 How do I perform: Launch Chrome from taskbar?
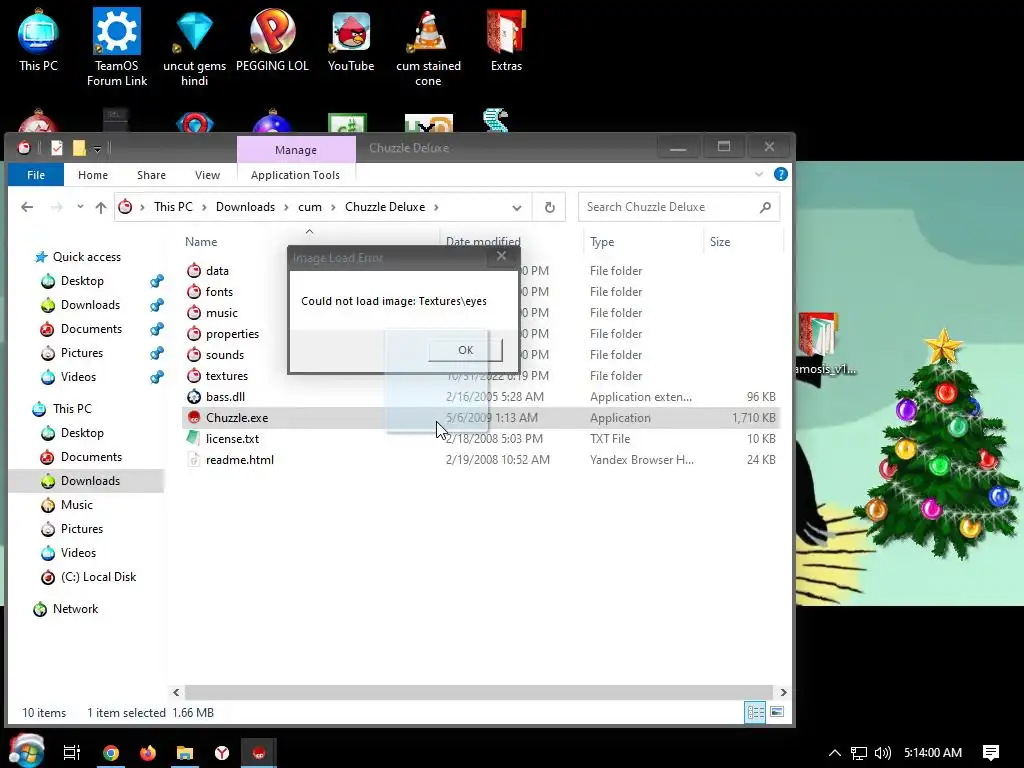click(111, 753)
